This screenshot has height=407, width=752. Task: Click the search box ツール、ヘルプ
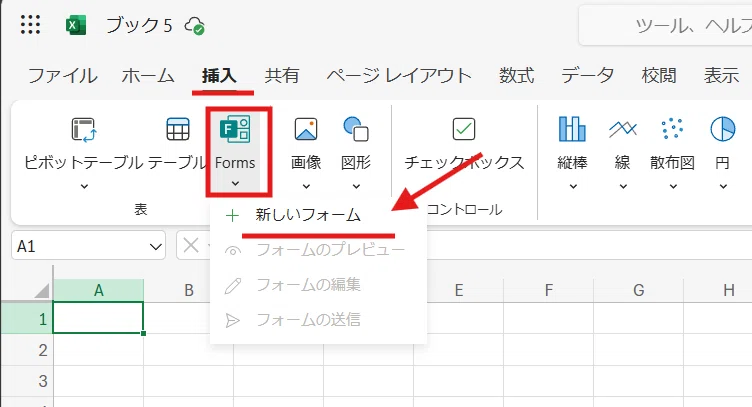(x=666, y=25)
